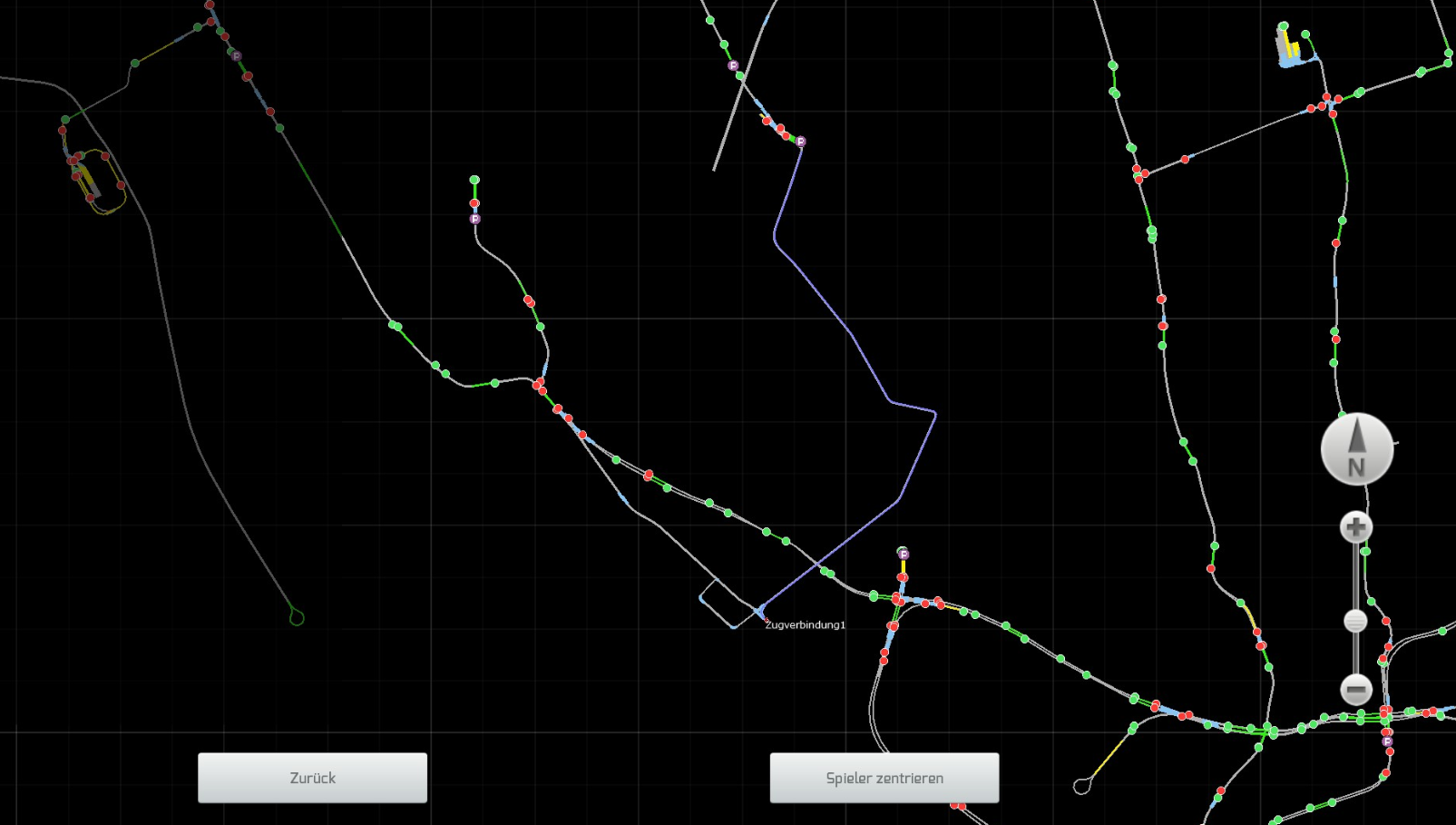The image size is (1456, 825).
Task: Click the white balloon loop at the yellow spur
Action: click(1081, 786)
